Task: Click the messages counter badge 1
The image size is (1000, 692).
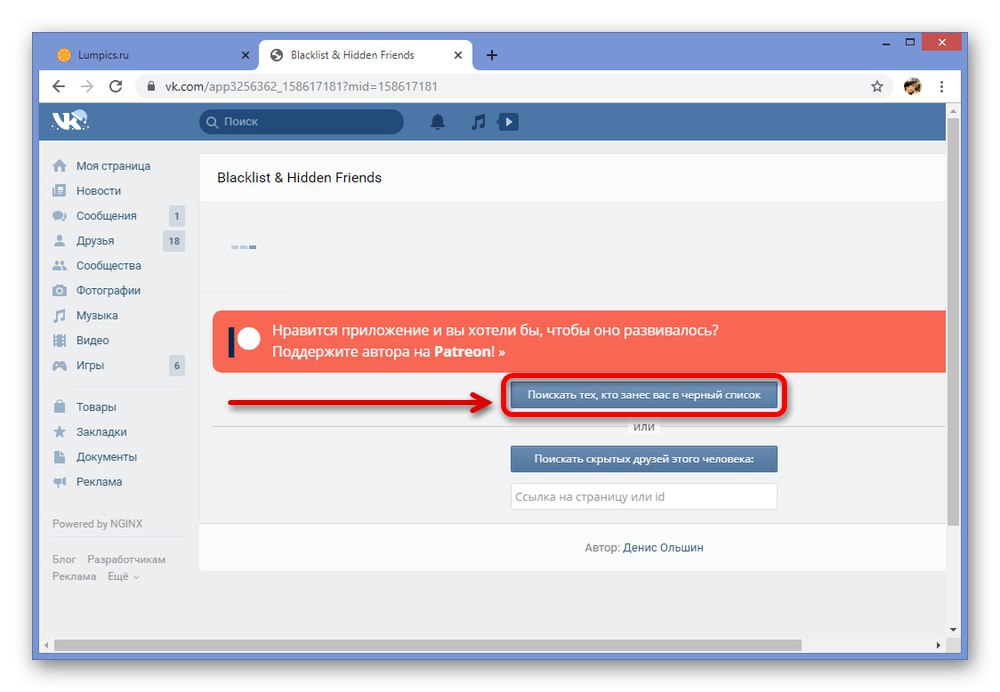Action: (177, 216)
